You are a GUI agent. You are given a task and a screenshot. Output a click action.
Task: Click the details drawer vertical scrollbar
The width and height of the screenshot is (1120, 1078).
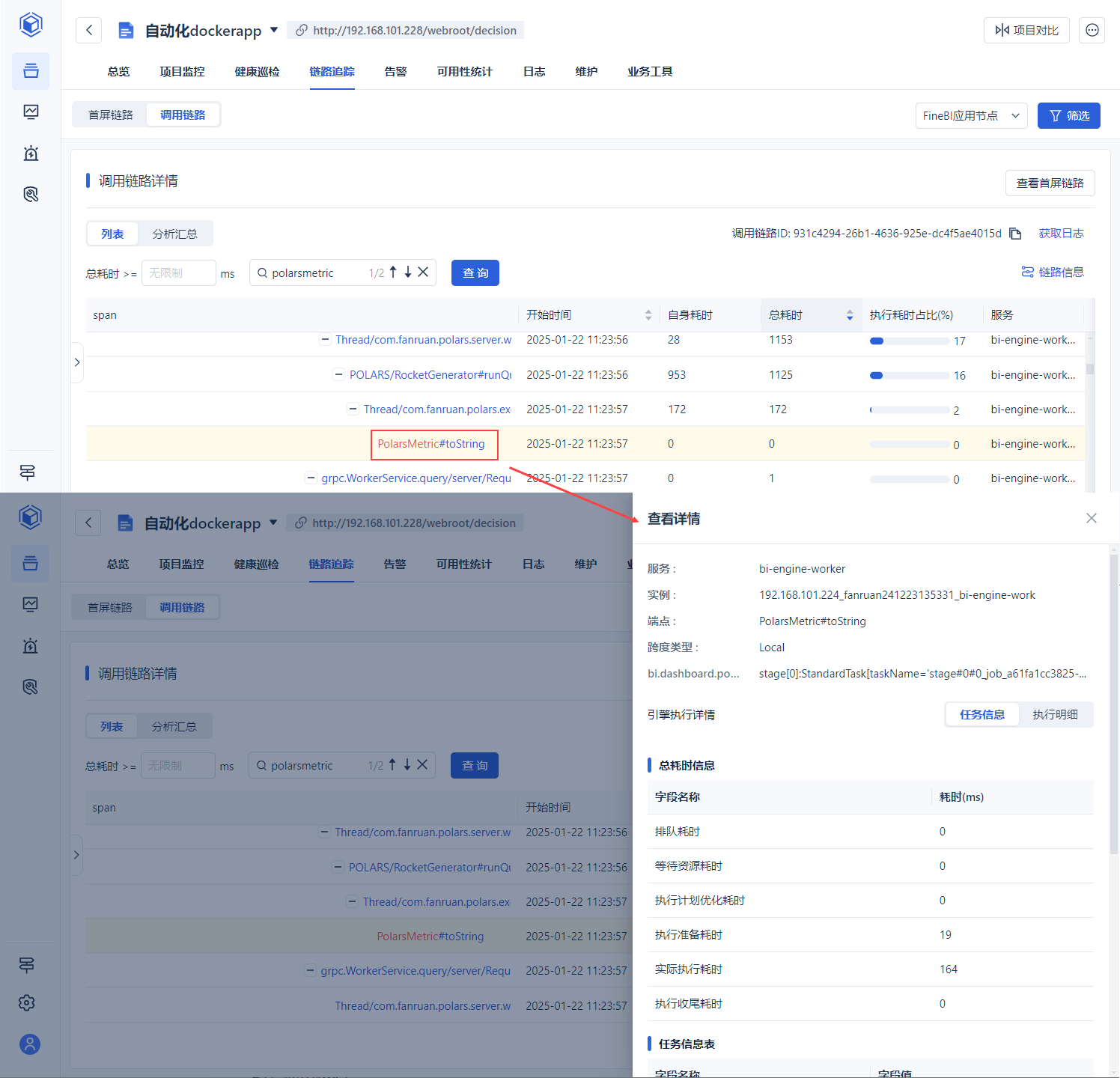coord(1113,704)
